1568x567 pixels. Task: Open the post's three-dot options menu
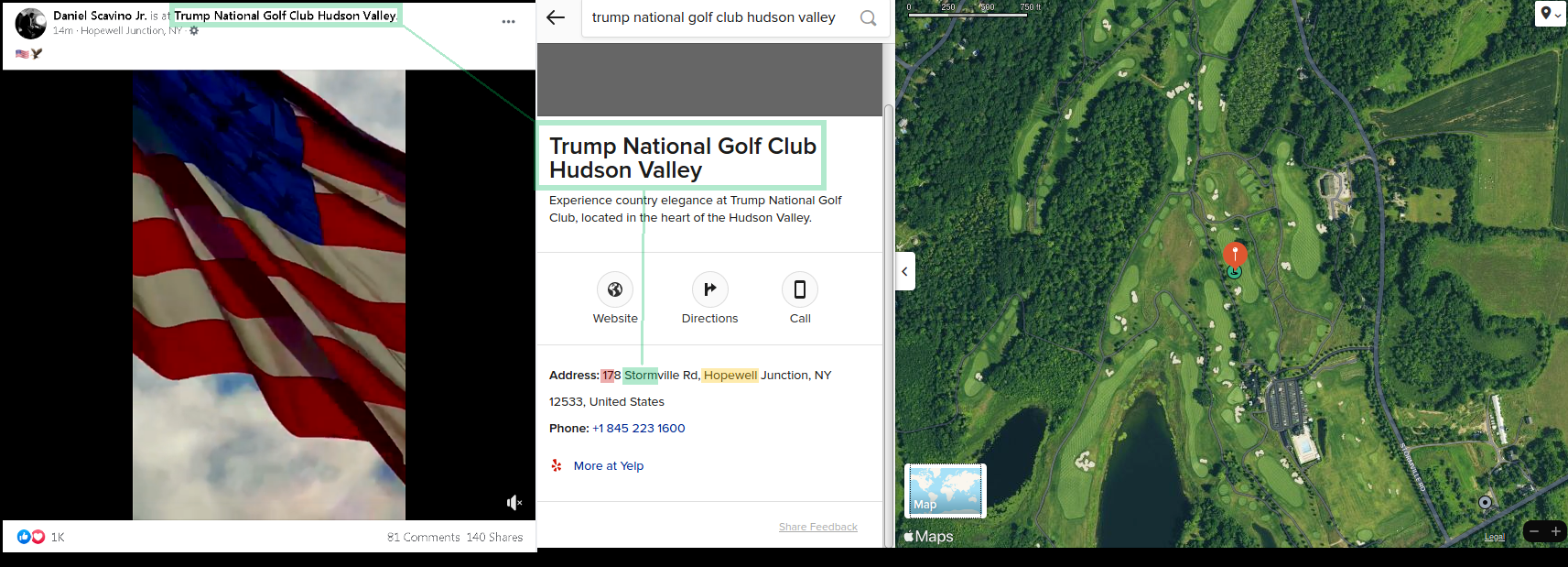[x=509, y=22]
